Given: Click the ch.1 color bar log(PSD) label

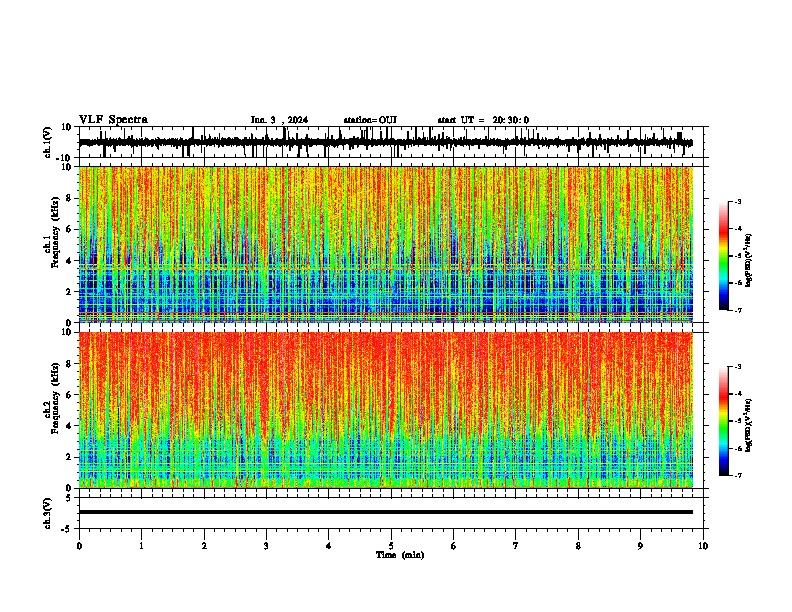Looking at the screenshot, I should point(748,260).
